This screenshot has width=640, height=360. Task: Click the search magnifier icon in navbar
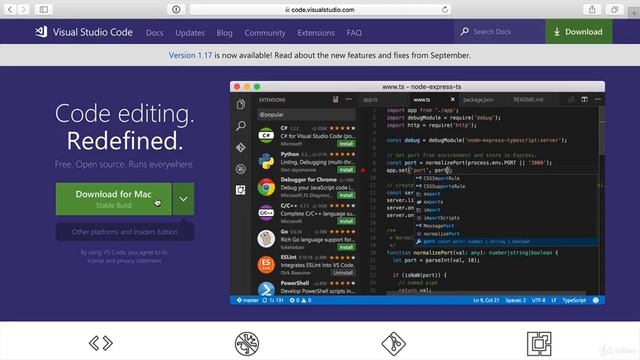click(x=464, y=31)
